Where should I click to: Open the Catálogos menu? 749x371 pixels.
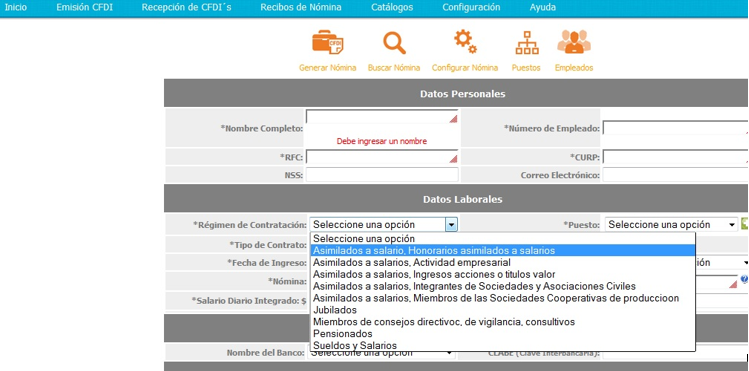click(392, 8)
